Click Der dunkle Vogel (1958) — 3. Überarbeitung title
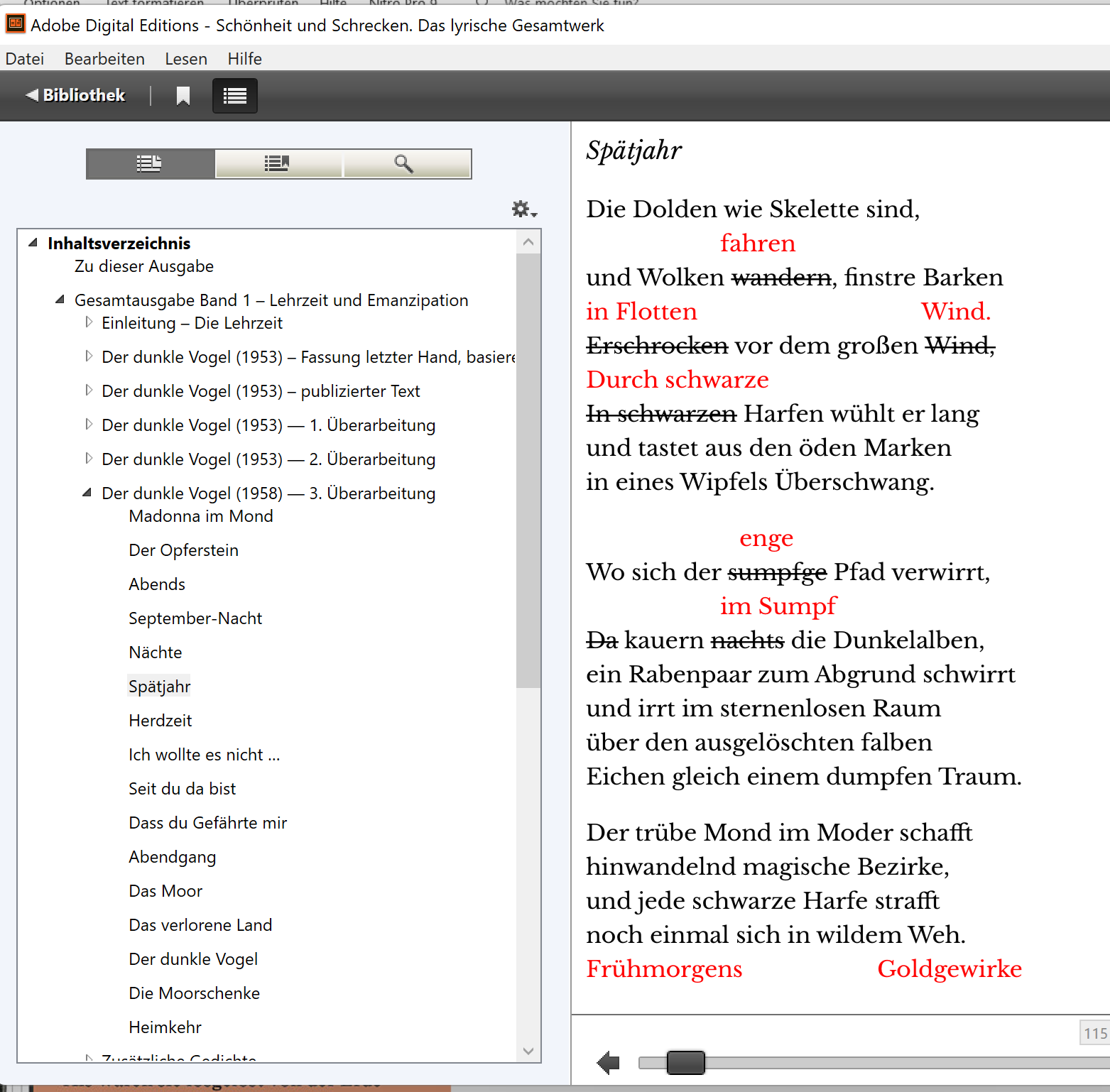 (268, 493)
